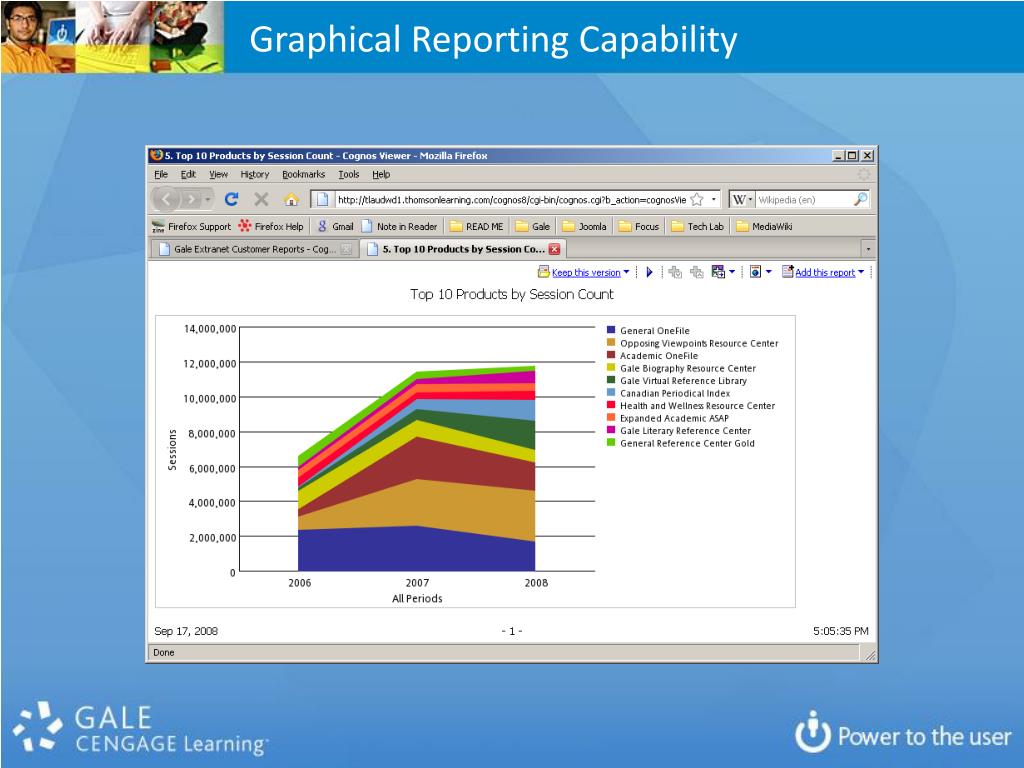Screen dimensions: 1024x768
Task: Click the window resize grip in status bar
Action: [x=869, y=654]
